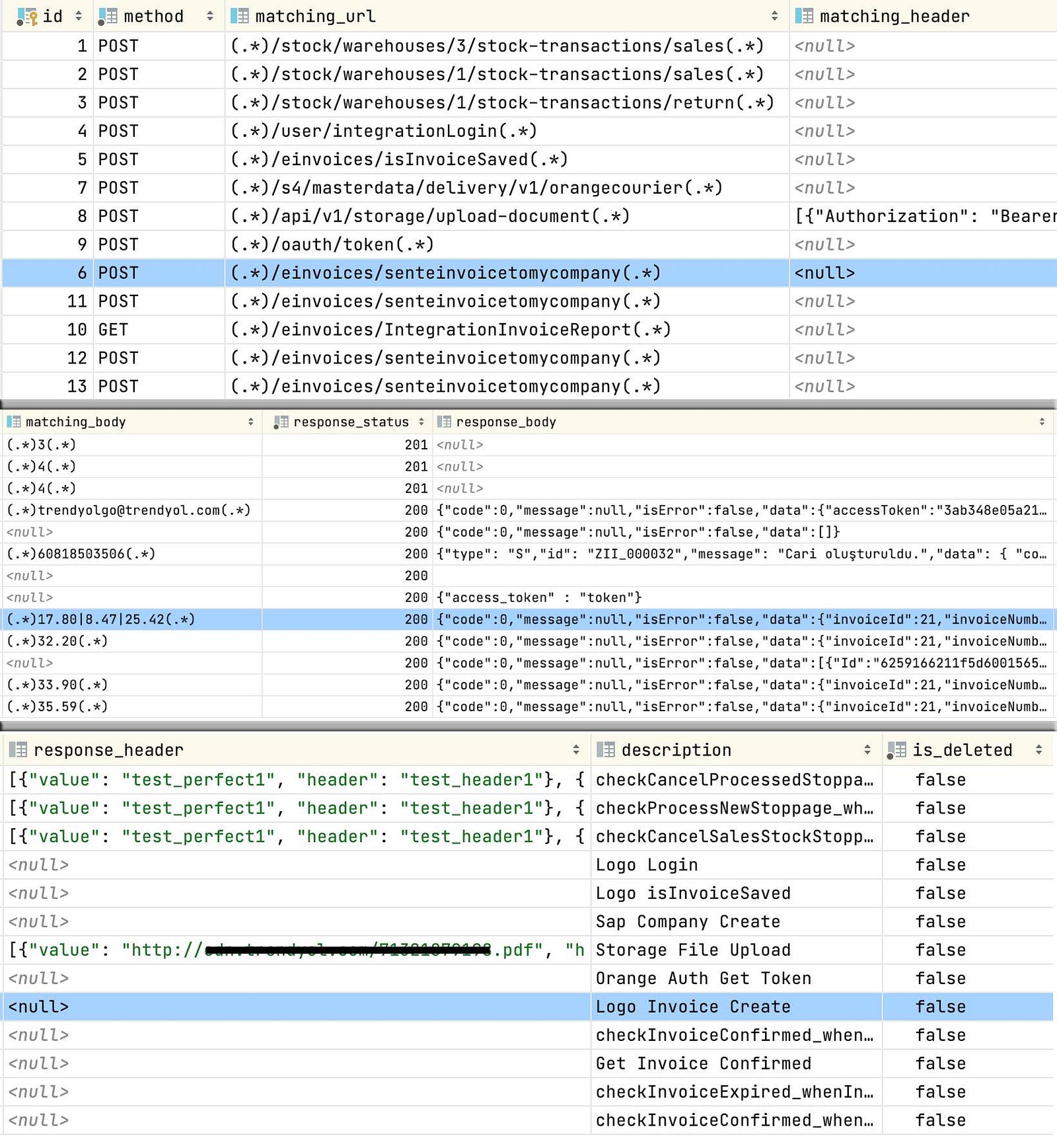Image resolution: width=1057 pixels, height=1148 pixels.
Task: Click the id 13 cell
Action: [48, 386]
